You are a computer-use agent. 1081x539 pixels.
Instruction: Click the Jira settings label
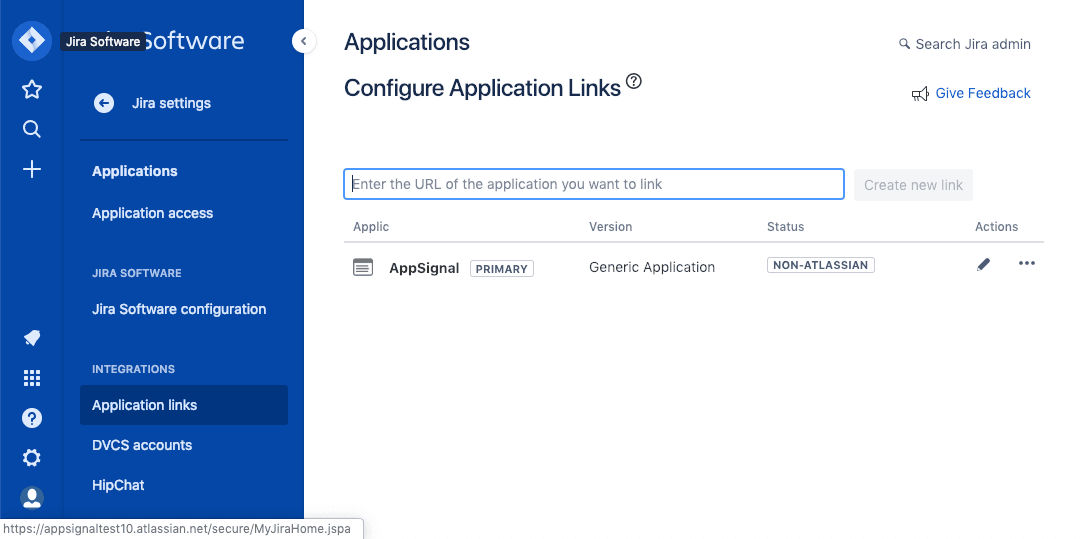pyautogui.click(x=171, y=103)
